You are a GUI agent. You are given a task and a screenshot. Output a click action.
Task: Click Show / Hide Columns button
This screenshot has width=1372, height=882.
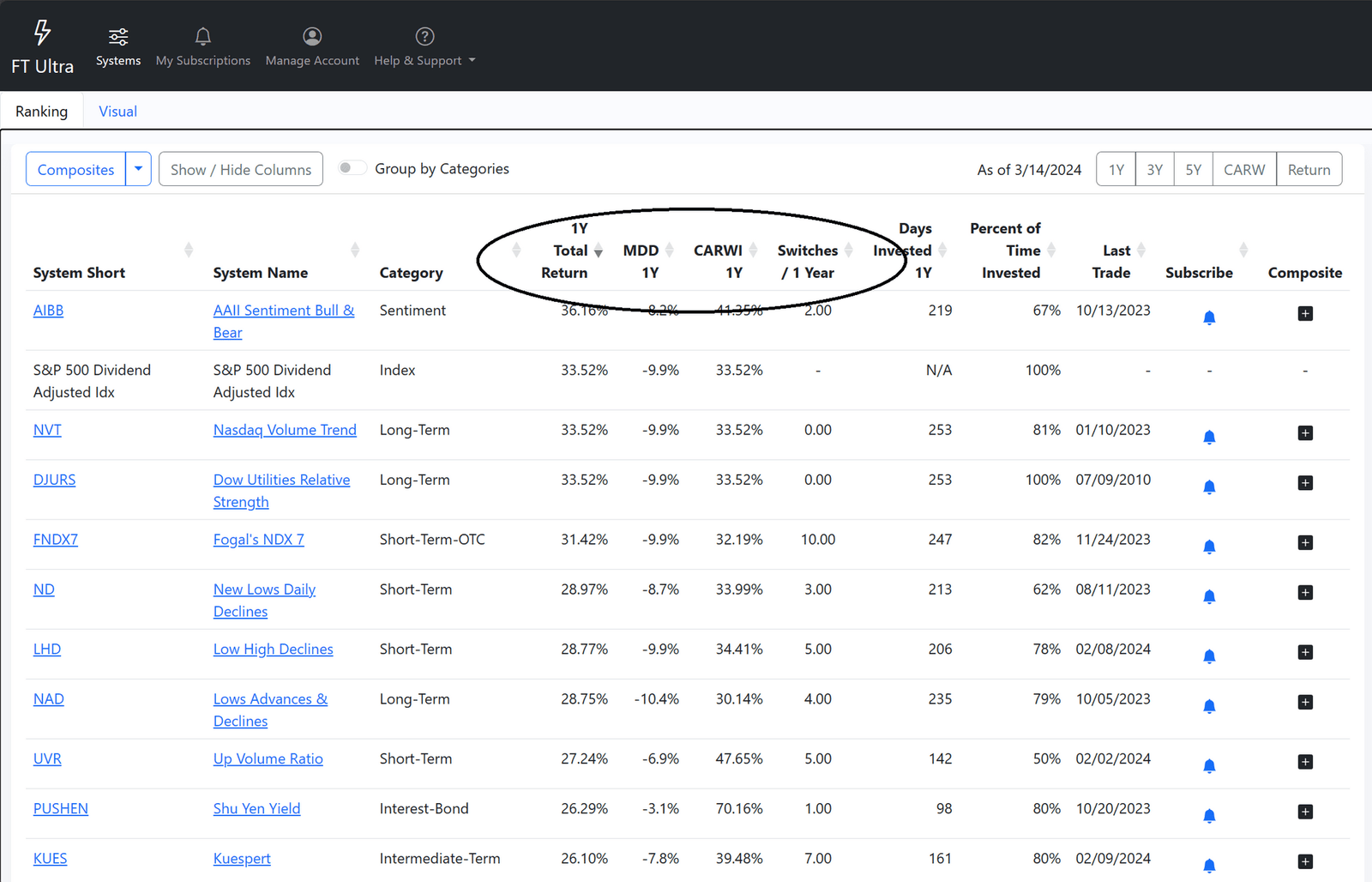pyautogui.click(x=241, y=169)
